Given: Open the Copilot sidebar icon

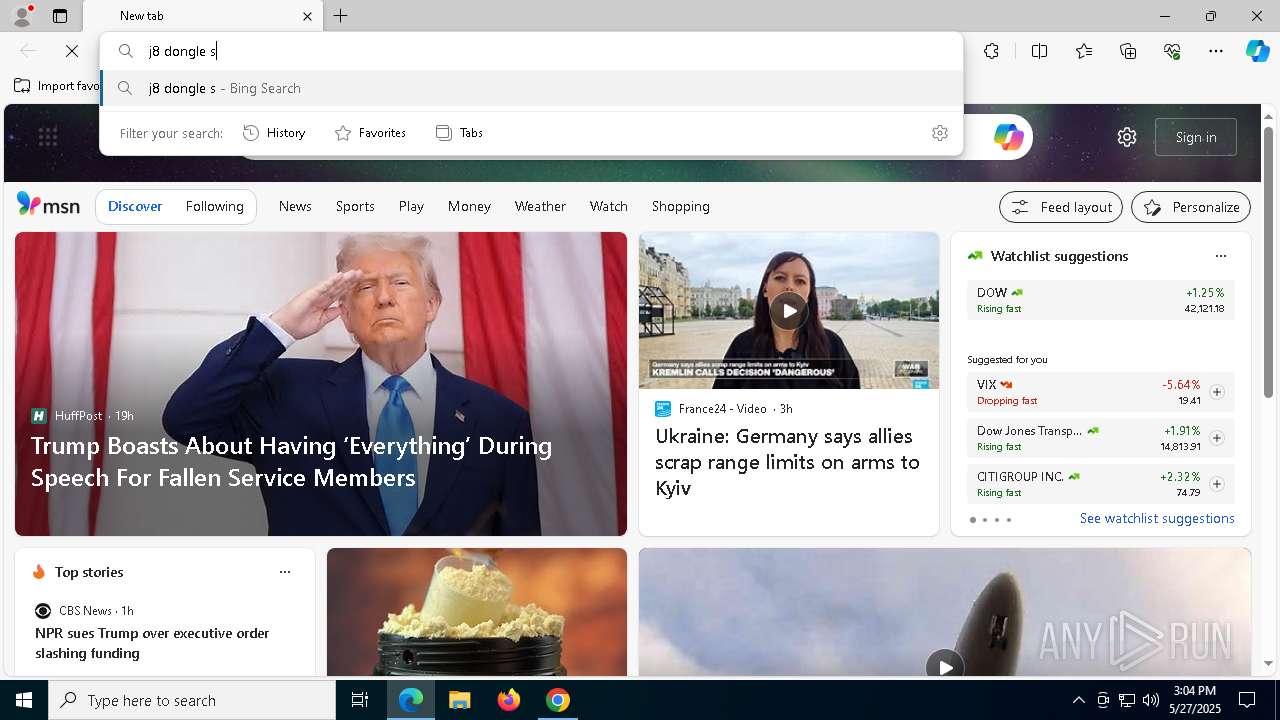Looking at the screenshot, I should 1257,51.
